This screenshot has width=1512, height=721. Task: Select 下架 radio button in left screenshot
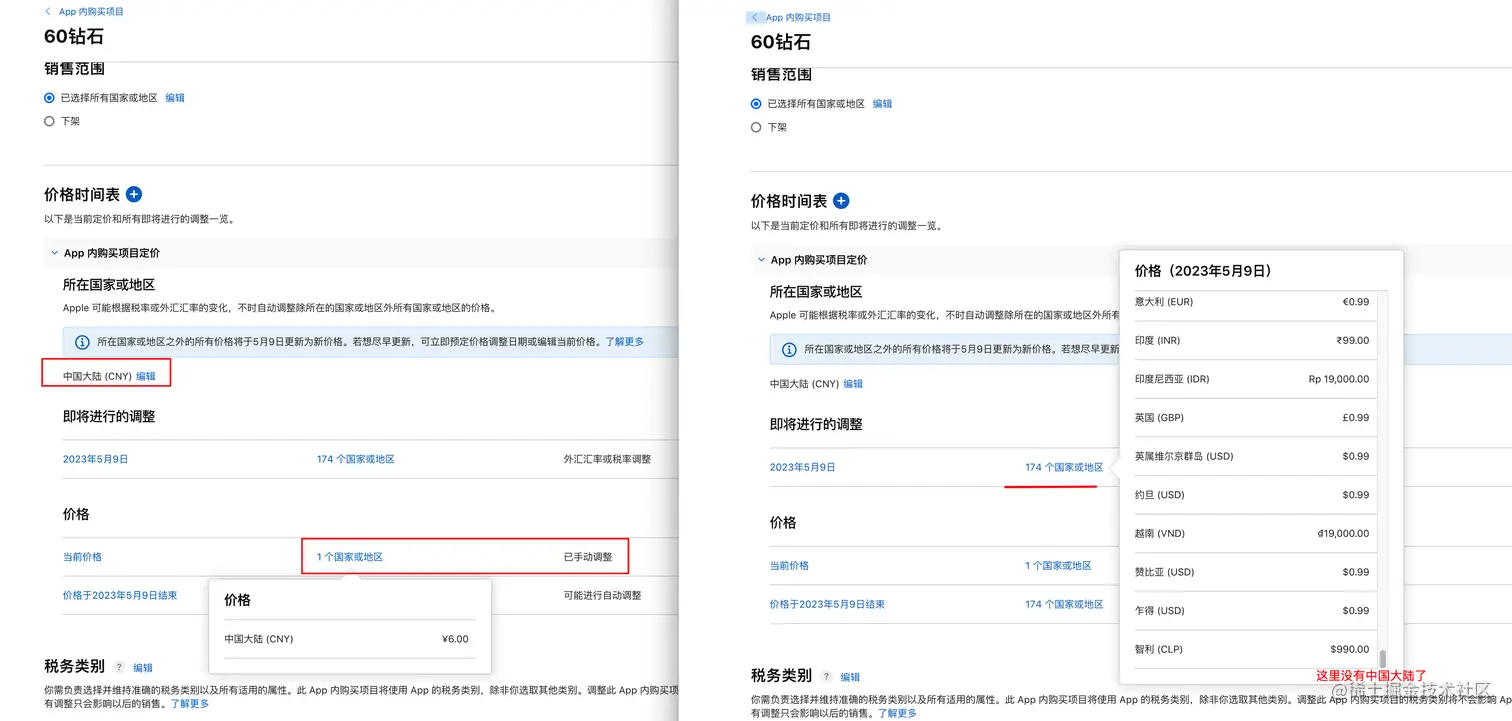49,121
